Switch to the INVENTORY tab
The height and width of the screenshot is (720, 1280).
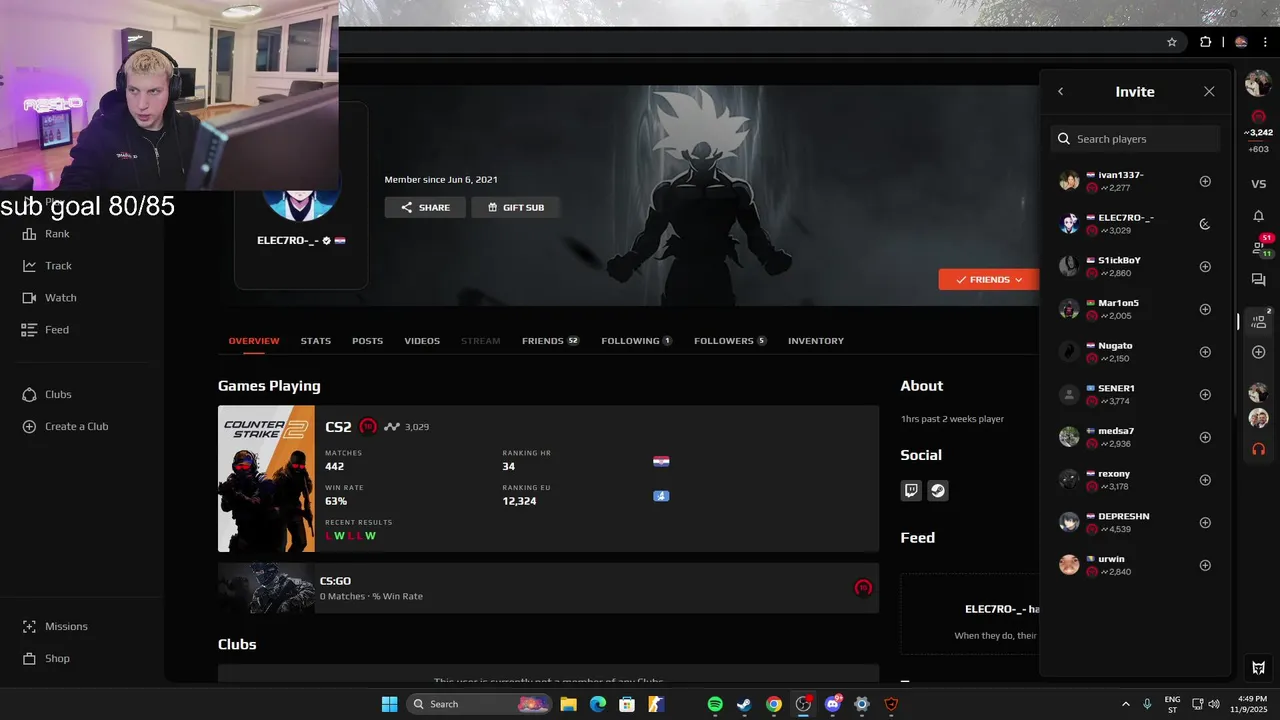pyautogui.click(x=816, y=341)
